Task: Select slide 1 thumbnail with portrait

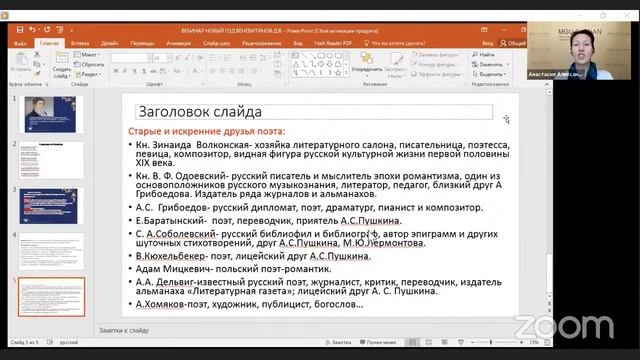Action: (x=50, y=115)
